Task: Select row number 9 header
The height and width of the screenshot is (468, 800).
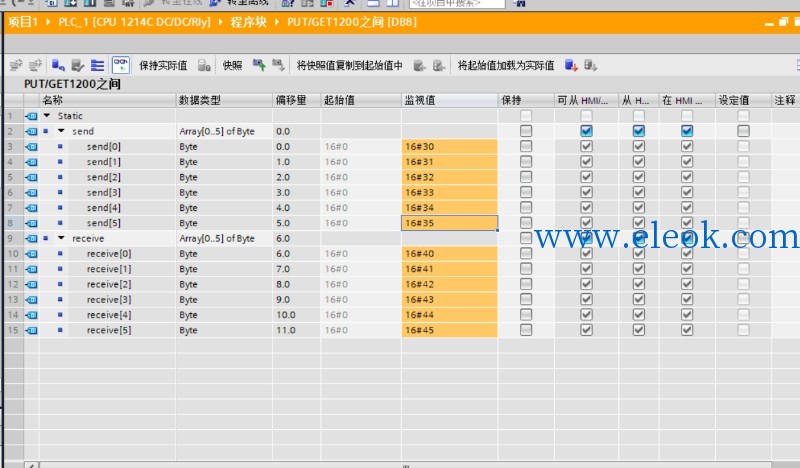Action: (13, 238)
